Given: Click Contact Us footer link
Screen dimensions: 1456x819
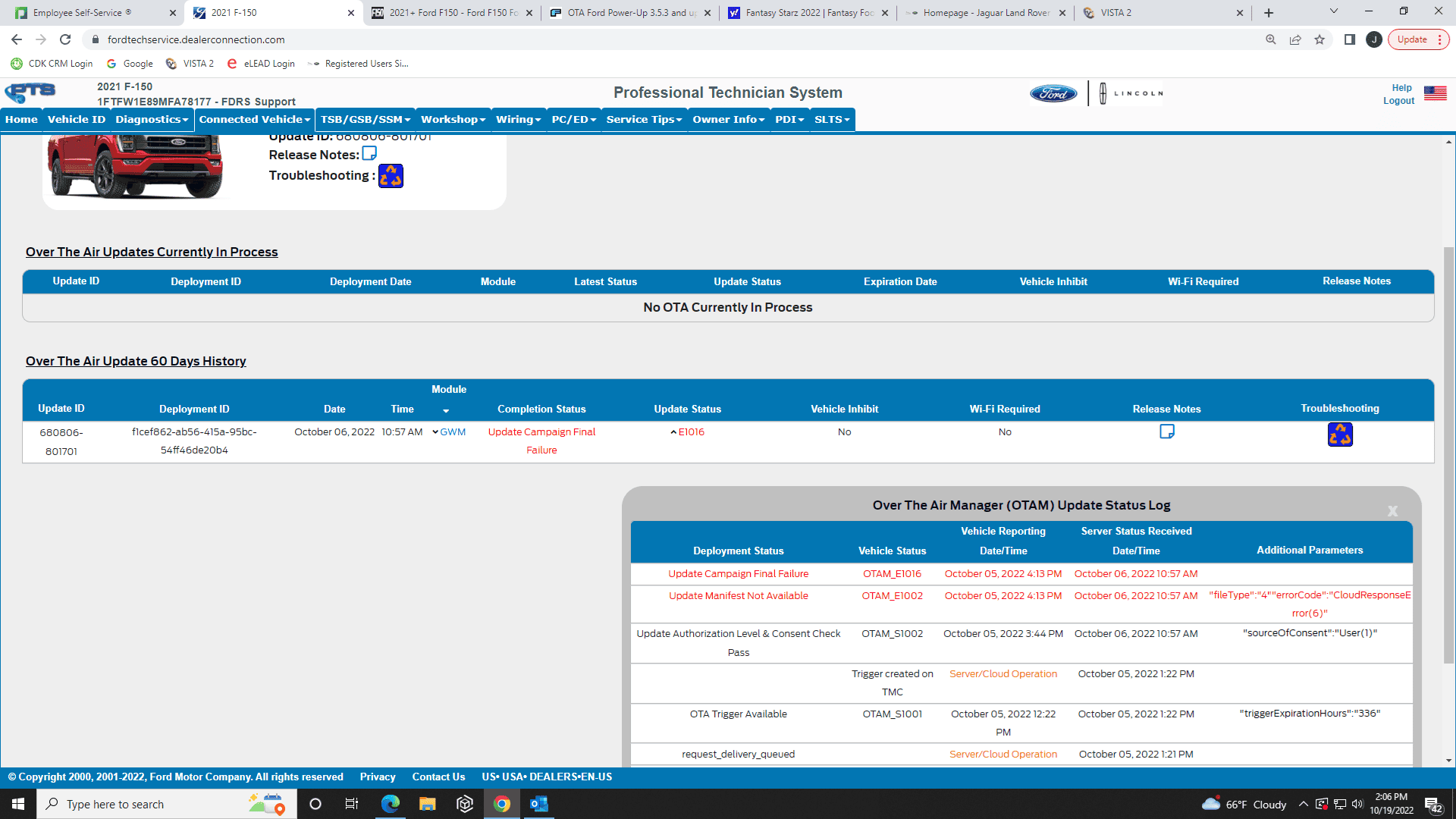Looking at the screenshot, I should (x=438, y=777).
